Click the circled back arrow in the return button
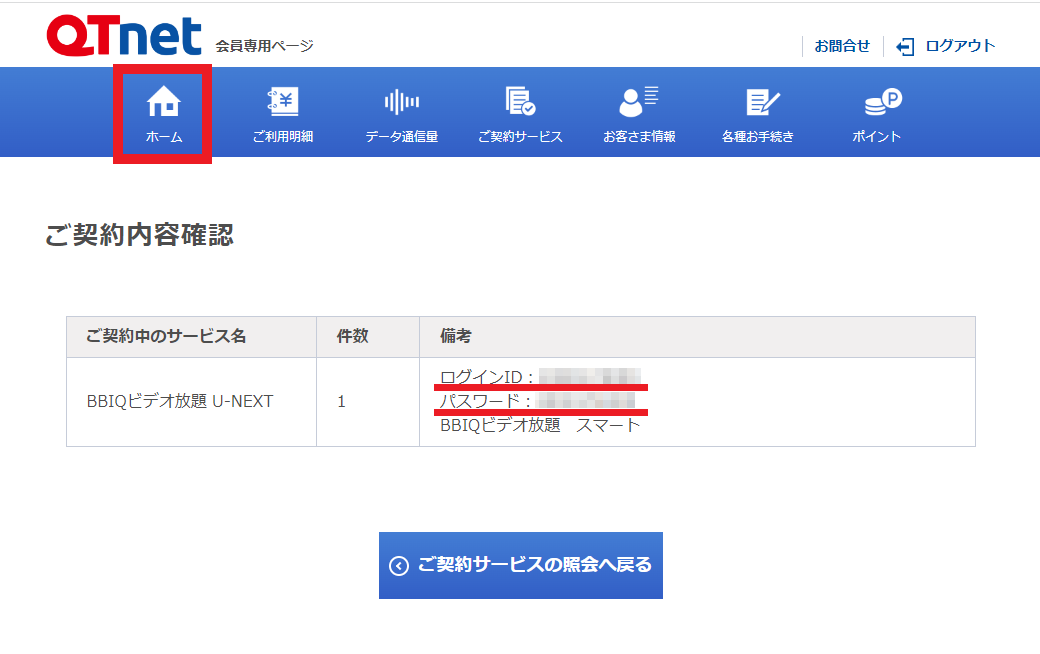 pos(399,566)
